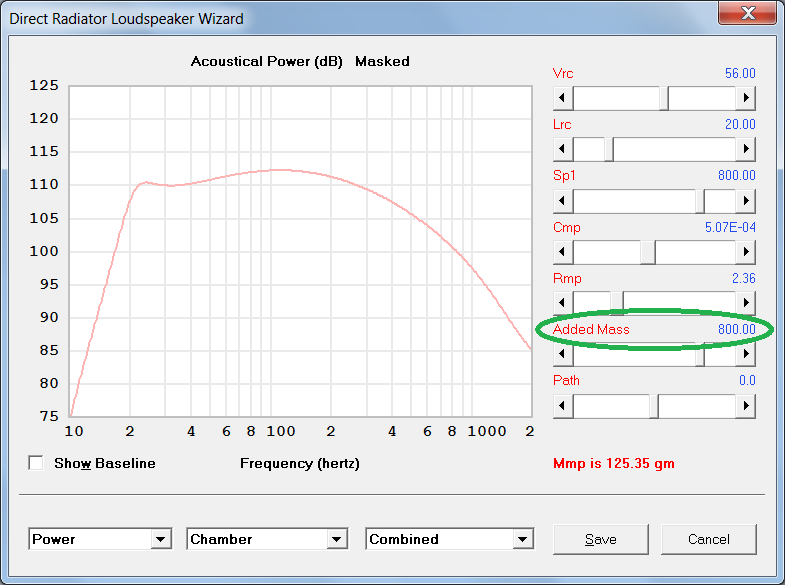This screenshot has height=585, width=785.
Task: Click the Cancel button
Action: point(708,539)
